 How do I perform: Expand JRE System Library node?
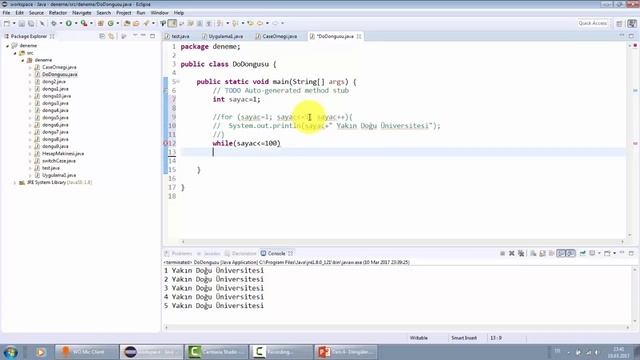[x=15, y=182]
